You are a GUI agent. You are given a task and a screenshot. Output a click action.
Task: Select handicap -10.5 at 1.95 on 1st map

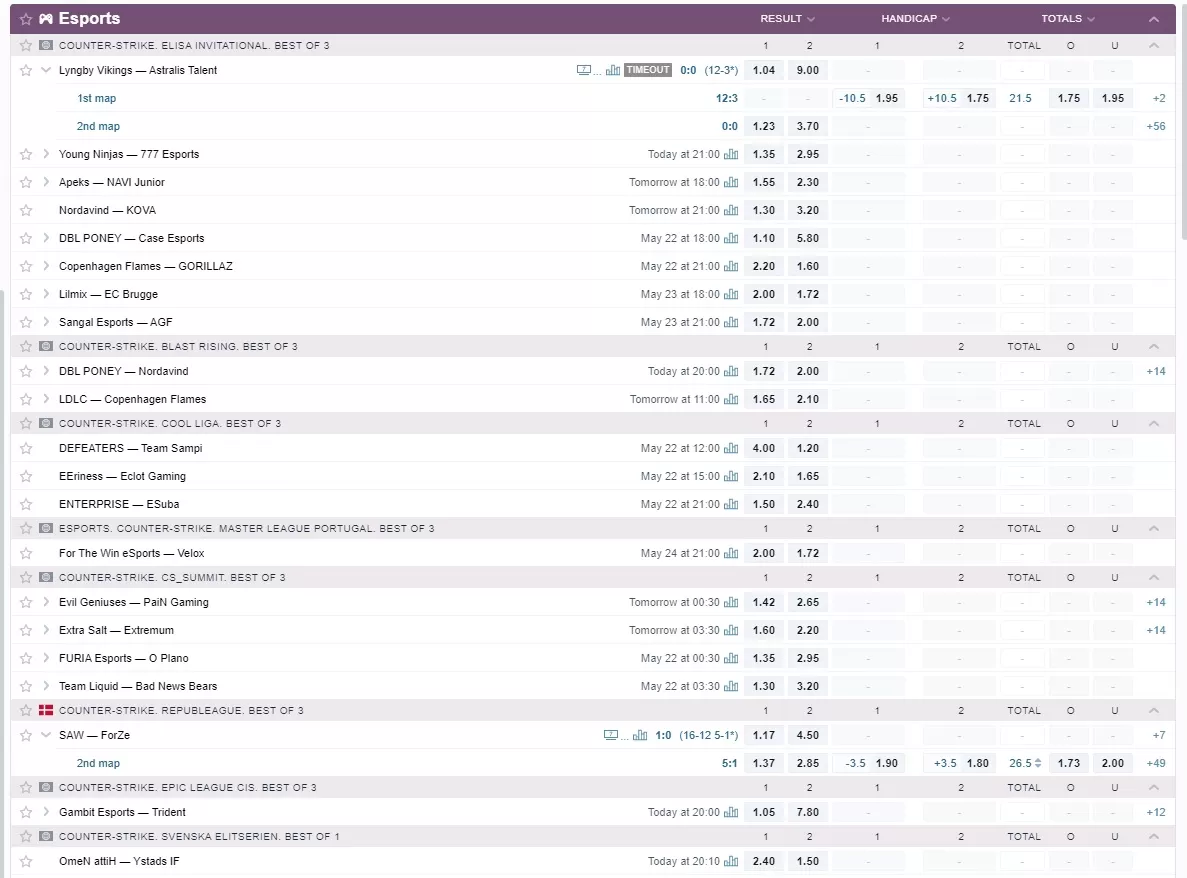point(868,98)
